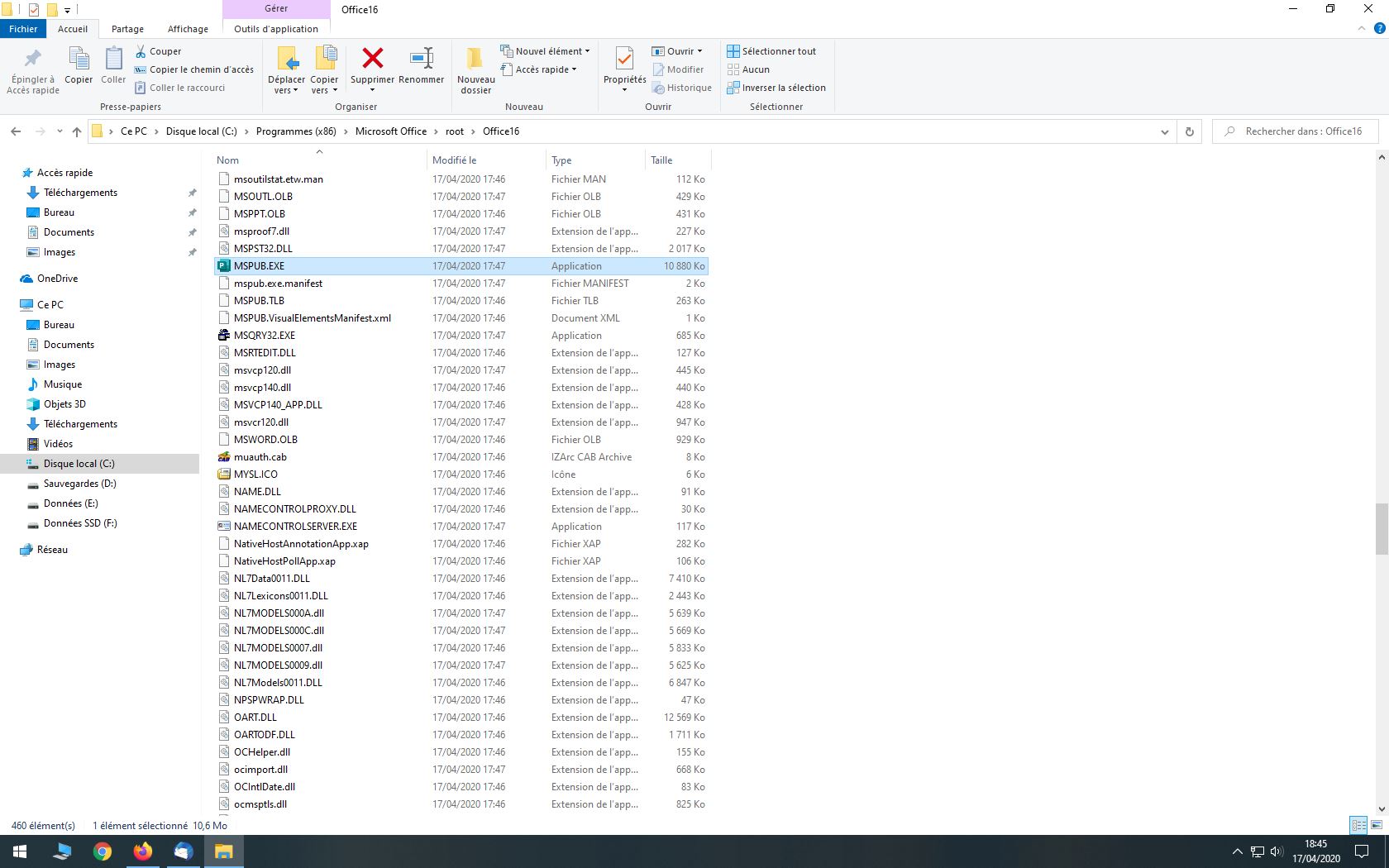
Task: Select the MSPUB.EXE file icon
Action: point(223,266)
